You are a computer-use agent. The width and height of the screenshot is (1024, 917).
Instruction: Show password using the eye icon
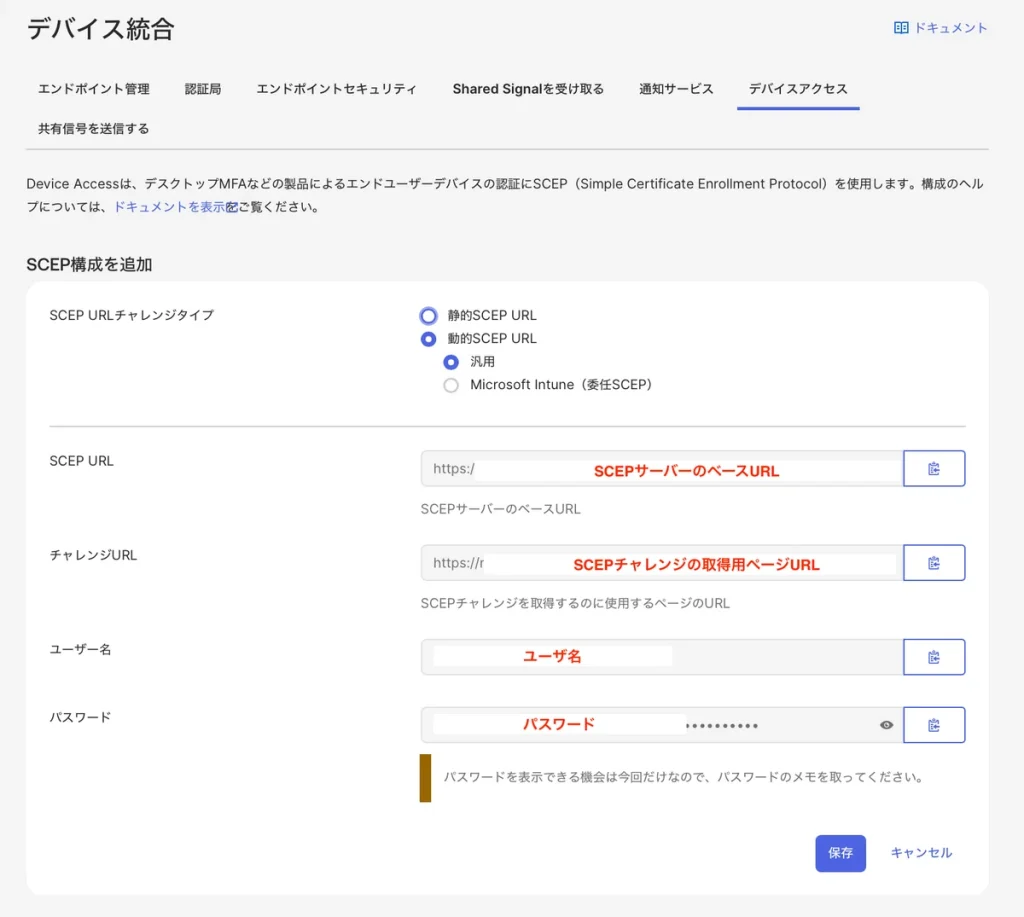coord(886,725)
